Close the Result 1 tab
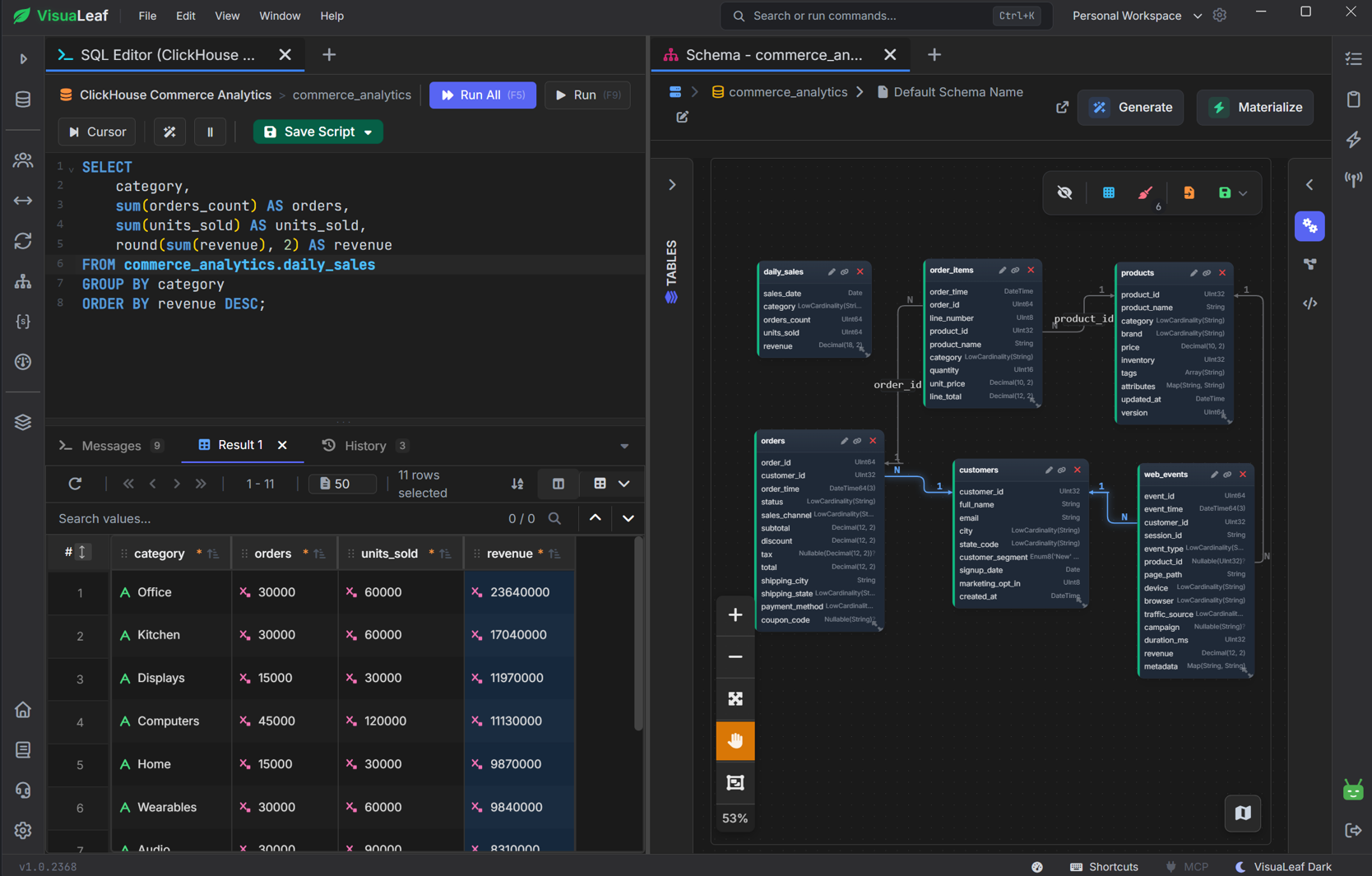 click(282, 445)
